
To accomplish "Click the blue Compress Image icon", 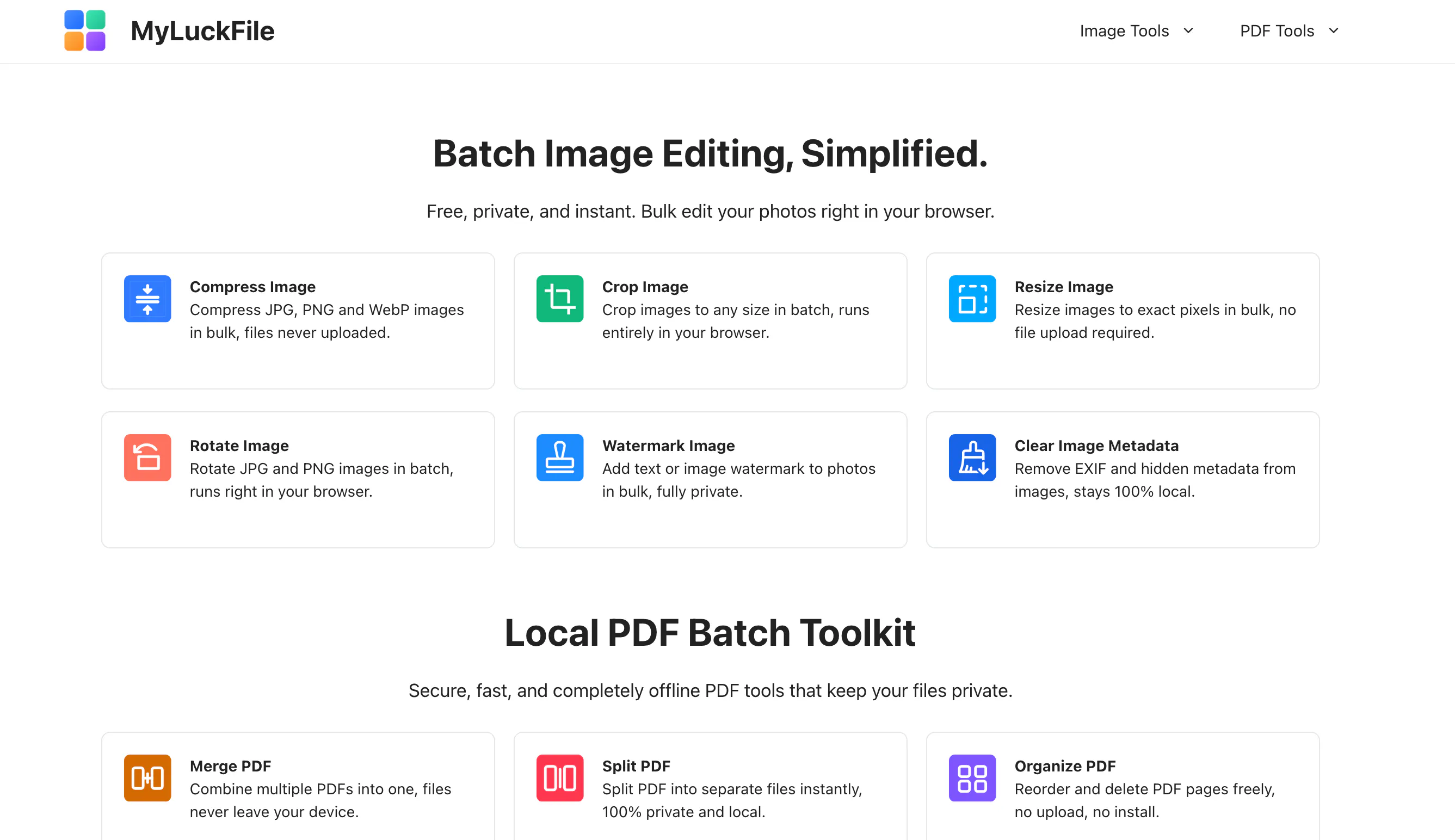I will click(x=147, y=299).
